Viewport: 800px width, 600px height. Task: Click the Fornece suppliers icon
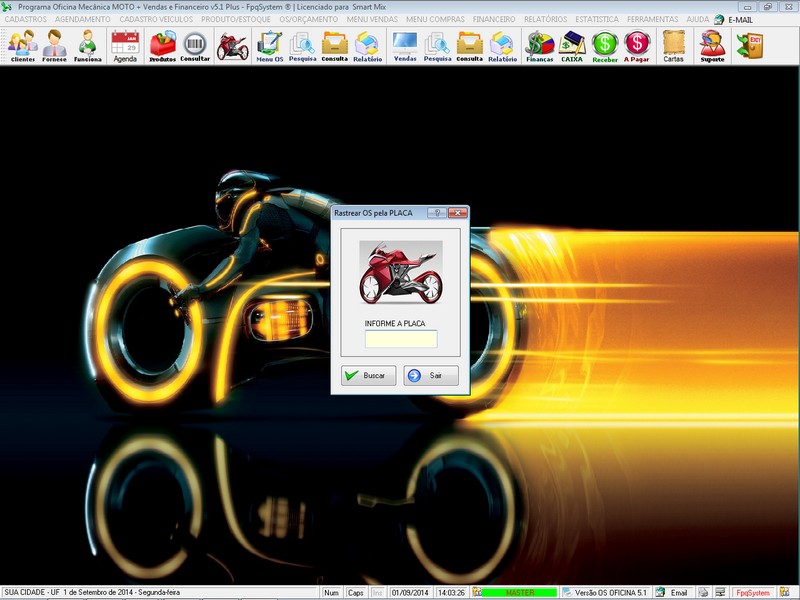click(x=54, y=46)
